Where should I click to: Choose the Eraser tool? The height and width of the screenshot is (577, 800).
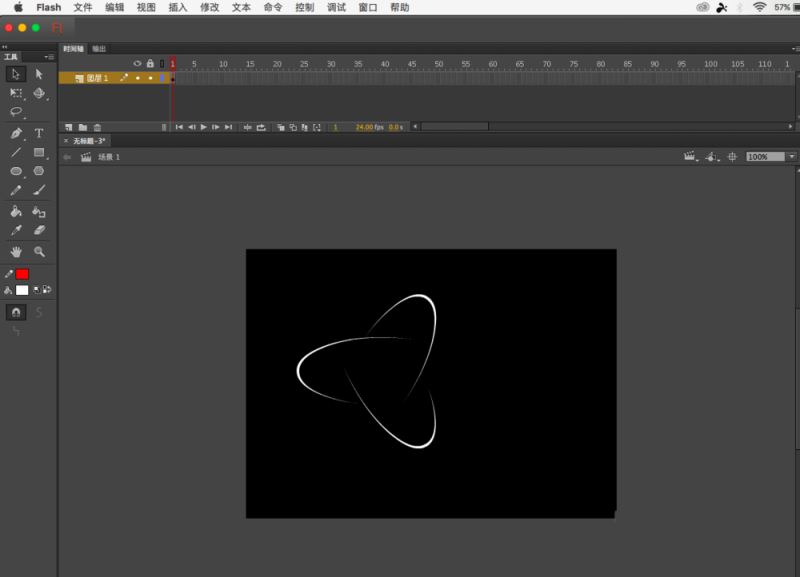point(39,230)
